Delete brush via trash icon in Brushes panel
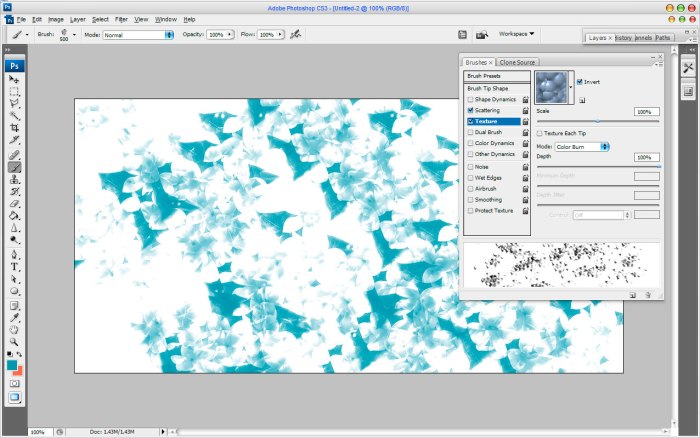The width and height of the screenshot is (700, 438). (x=648, y=295)
